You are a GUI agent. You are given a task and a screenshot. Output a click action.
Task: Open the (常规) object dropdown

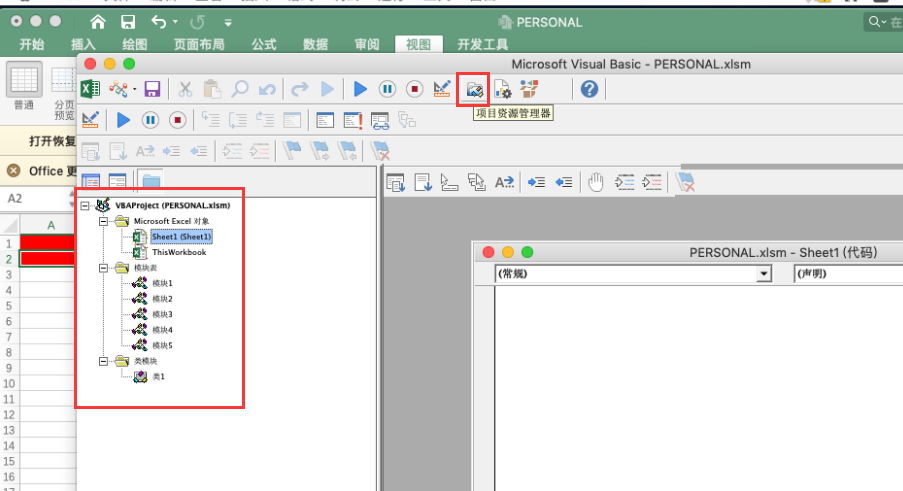764,273
